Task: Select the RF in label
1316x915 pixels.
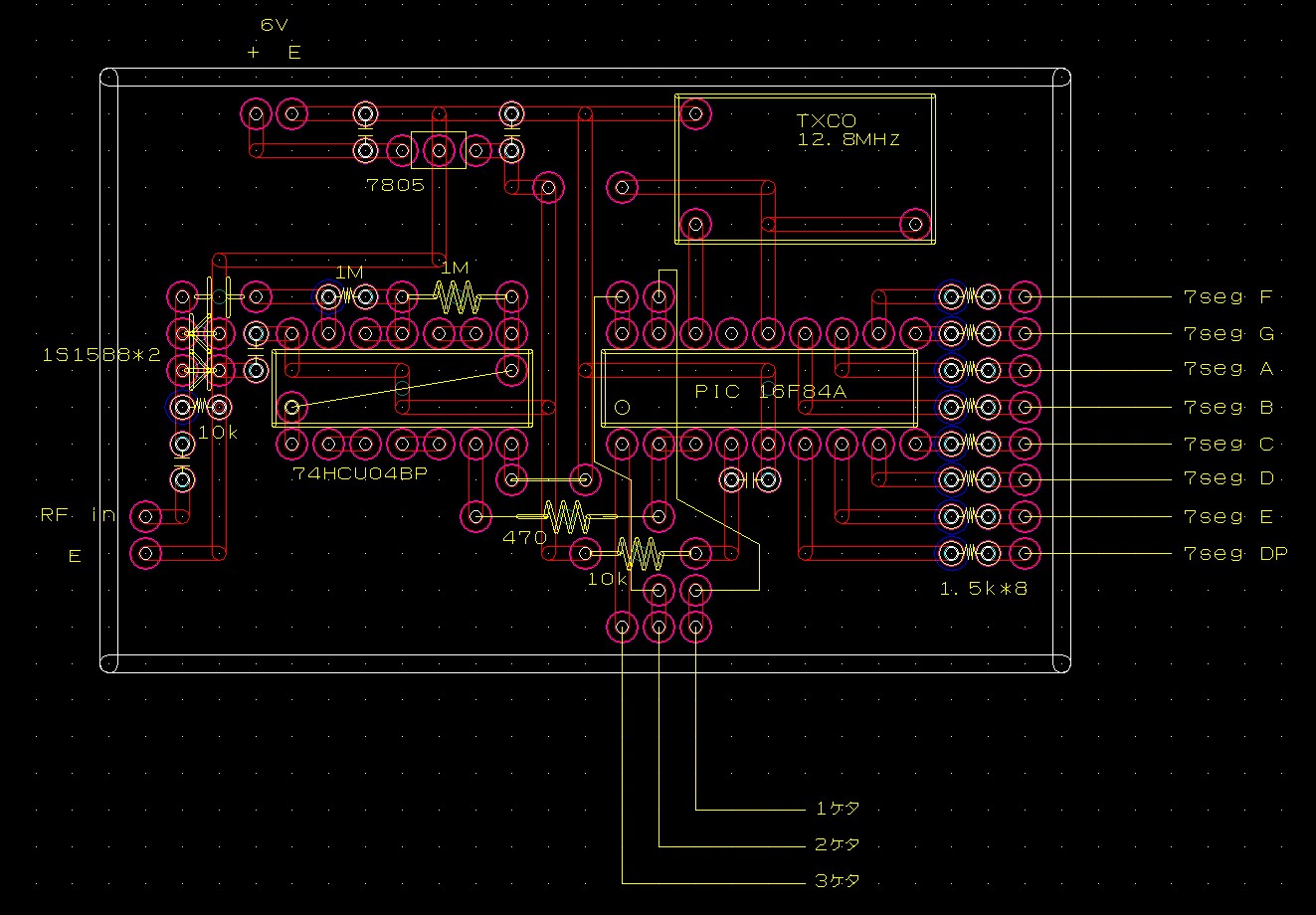Action: 78,515
